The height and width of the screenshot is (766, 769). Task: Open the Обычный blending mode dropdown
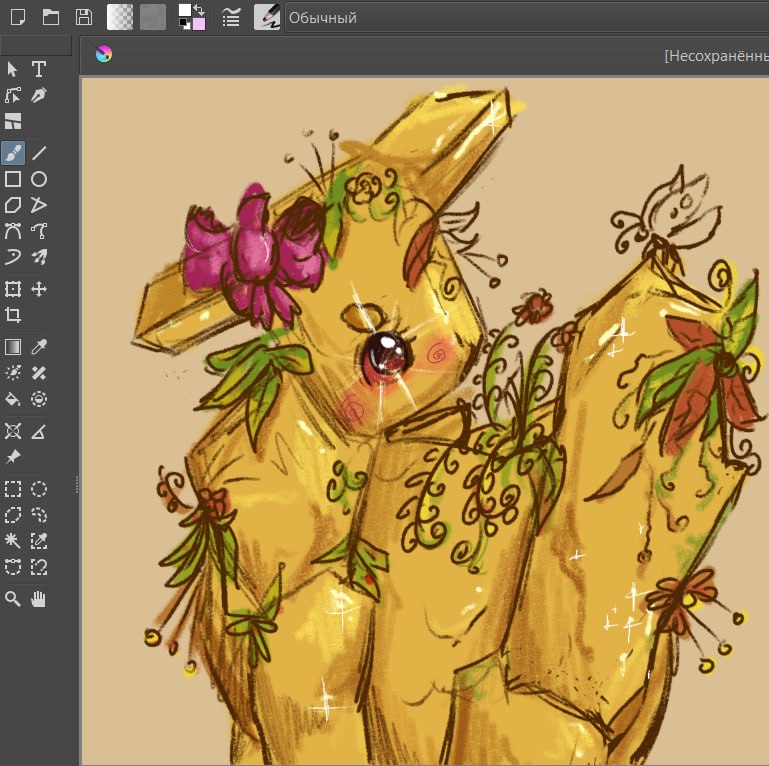click(527, 18)
